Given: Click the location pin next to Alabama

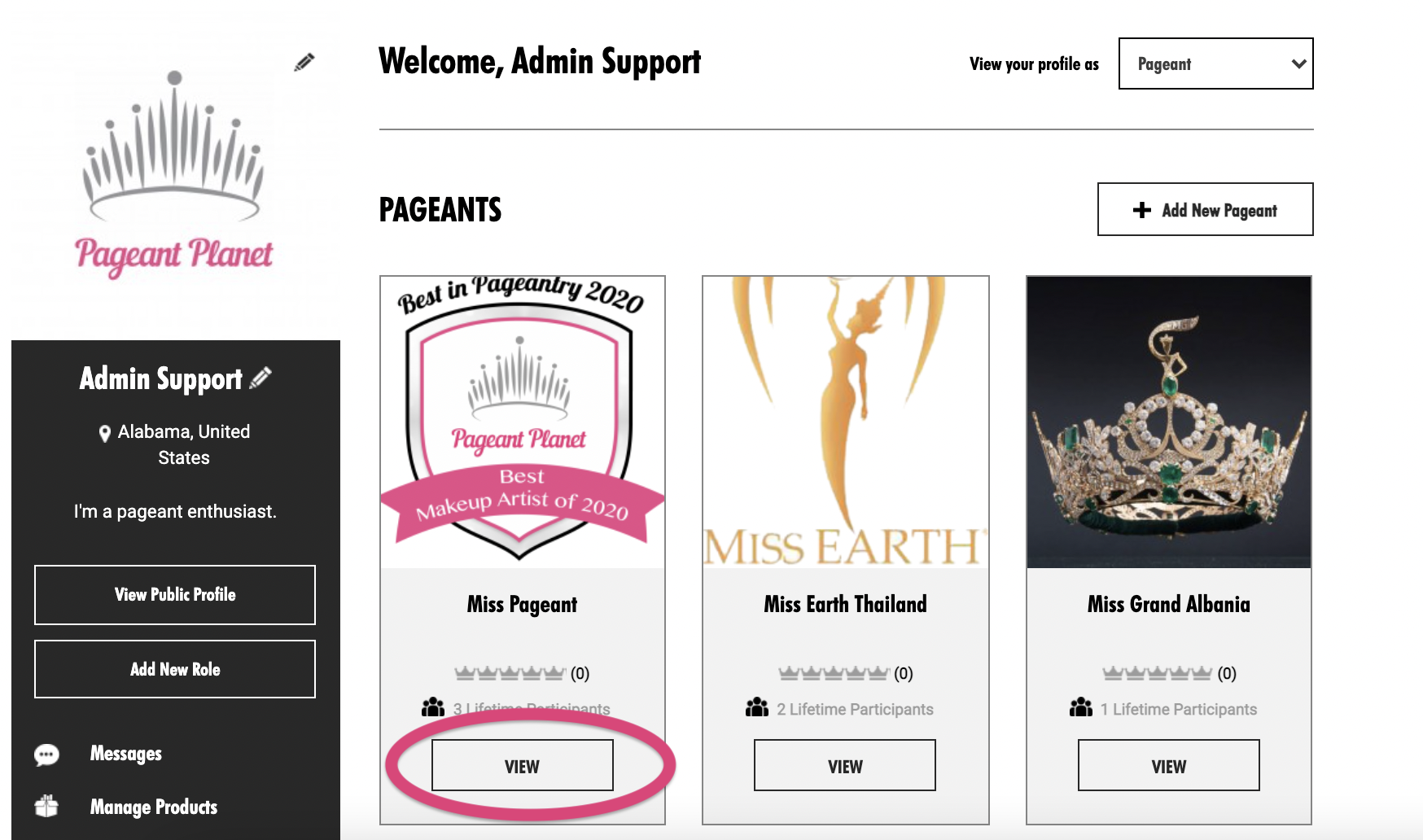Looking at the screenshot, I should (x=105, y=433).
